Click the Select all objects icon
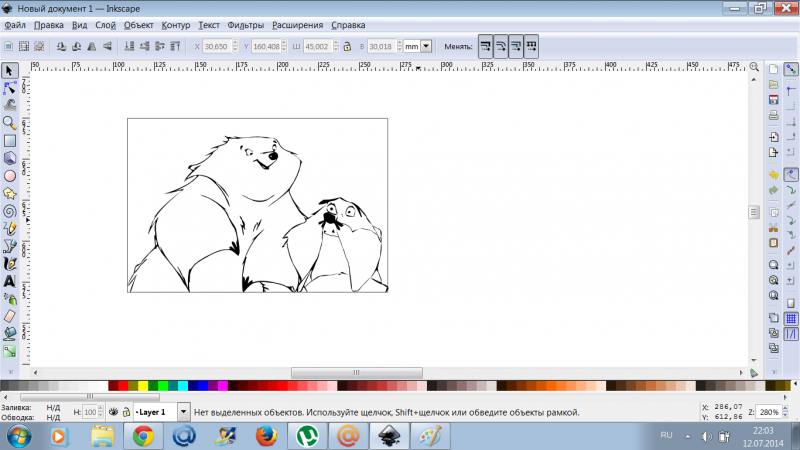 9,46
